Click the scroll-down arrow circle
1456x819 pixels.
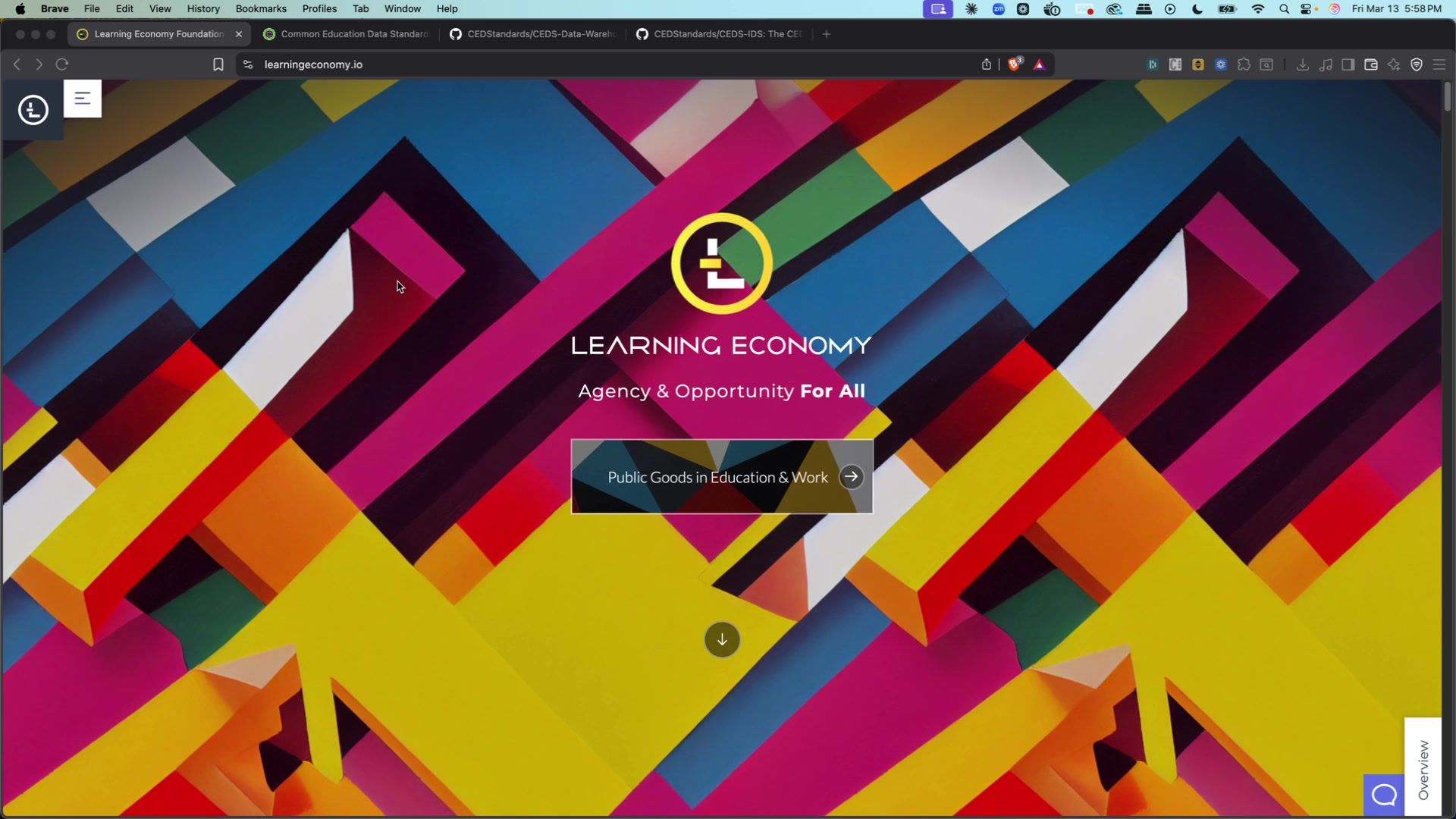[722, 640]
